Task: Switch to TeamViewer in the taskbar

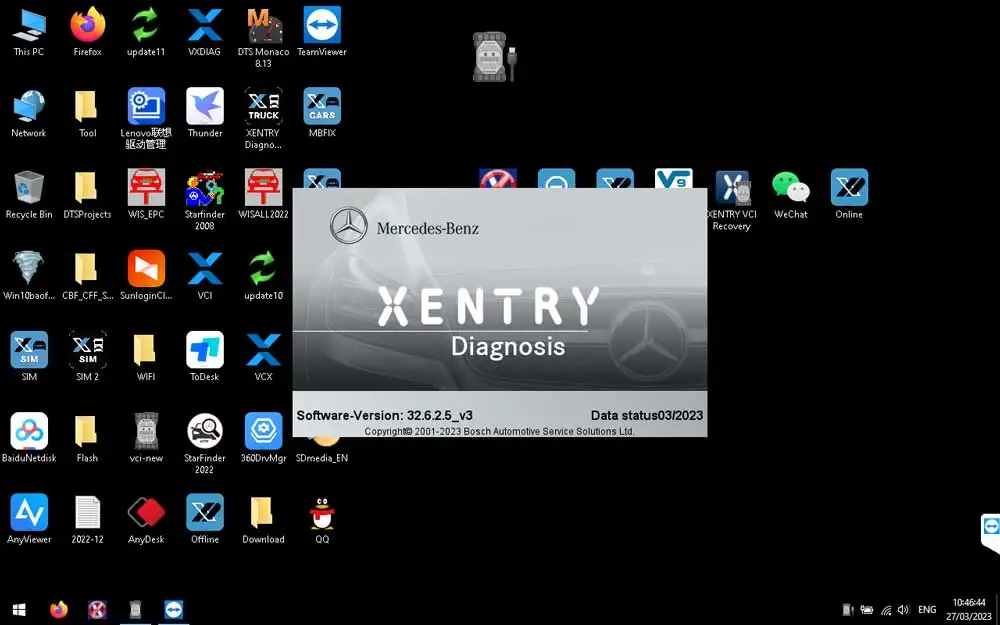Action: (x=173, y=610)
